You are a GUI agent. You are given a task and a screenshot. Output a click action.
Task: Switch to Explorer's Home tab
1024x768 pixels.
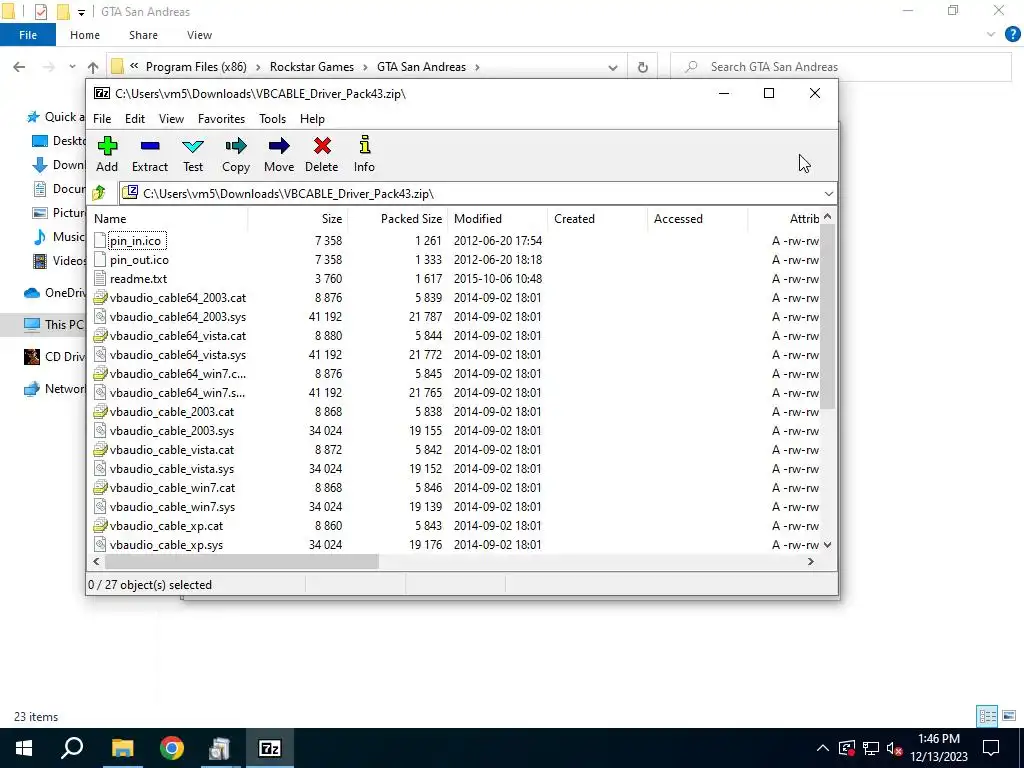click(x=85, y=35)
